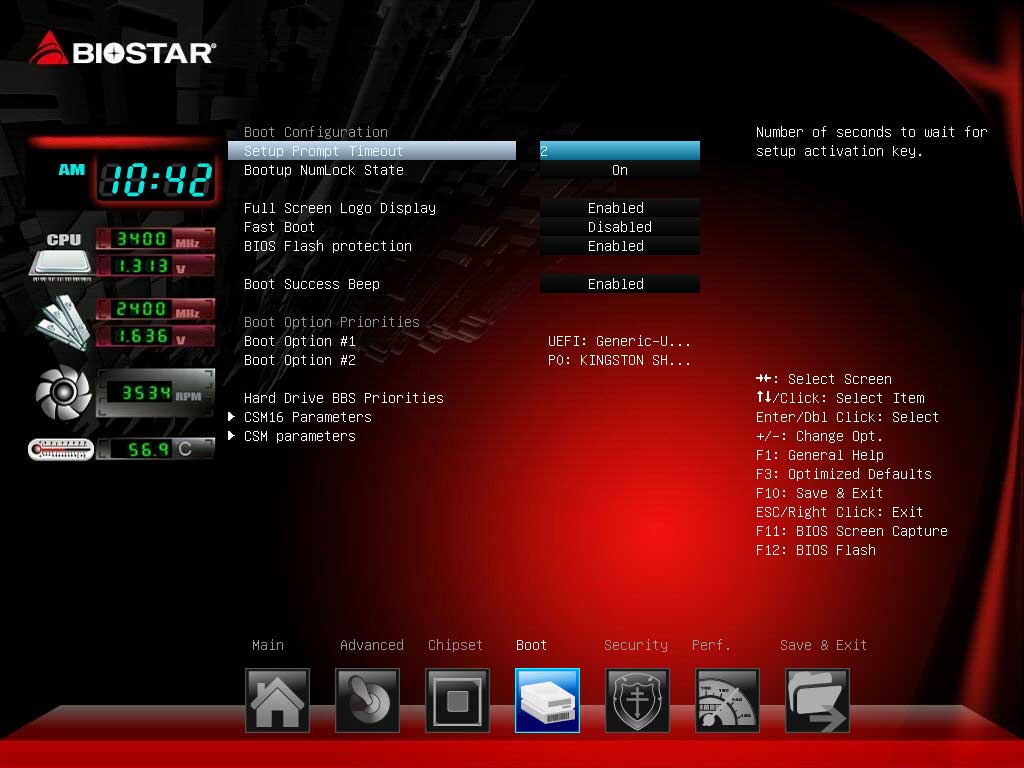Toggle Full Screen Logo Display Enabled value
The image size is (1024, 768).
(620, 208)
